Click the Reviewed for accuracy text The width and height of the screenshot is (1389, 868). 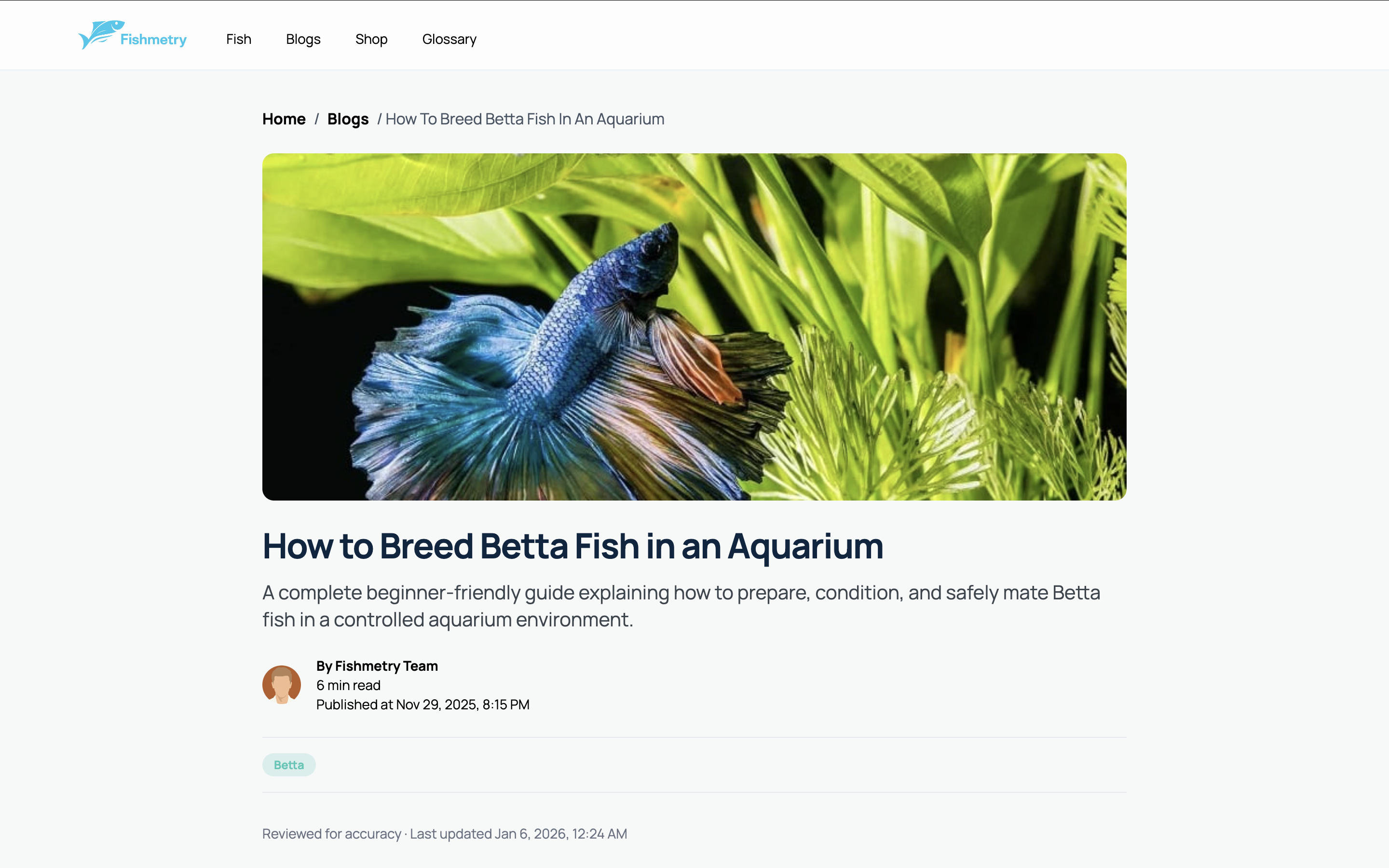(331, 833)
